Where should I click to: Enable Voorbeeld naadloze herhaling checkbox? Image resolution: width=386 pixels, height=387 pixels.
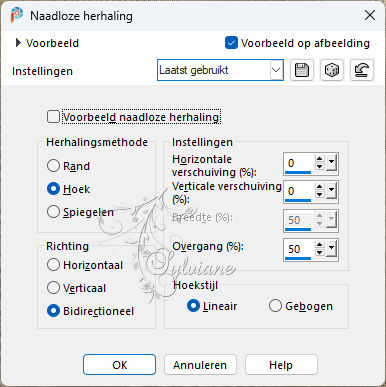pyautogui.click(x=53, y=117)
